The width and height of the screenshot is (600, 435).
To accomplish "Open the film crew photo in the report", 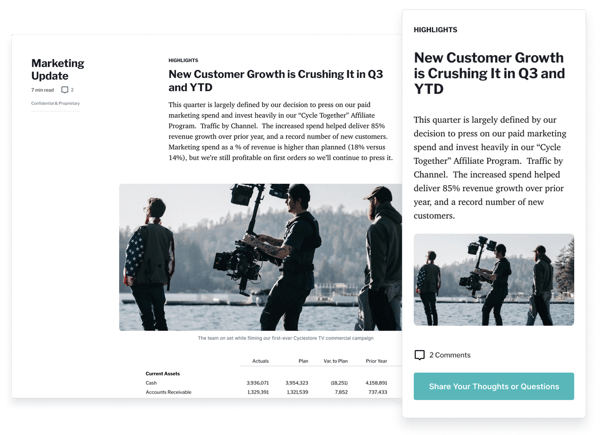I will point(261,257).
